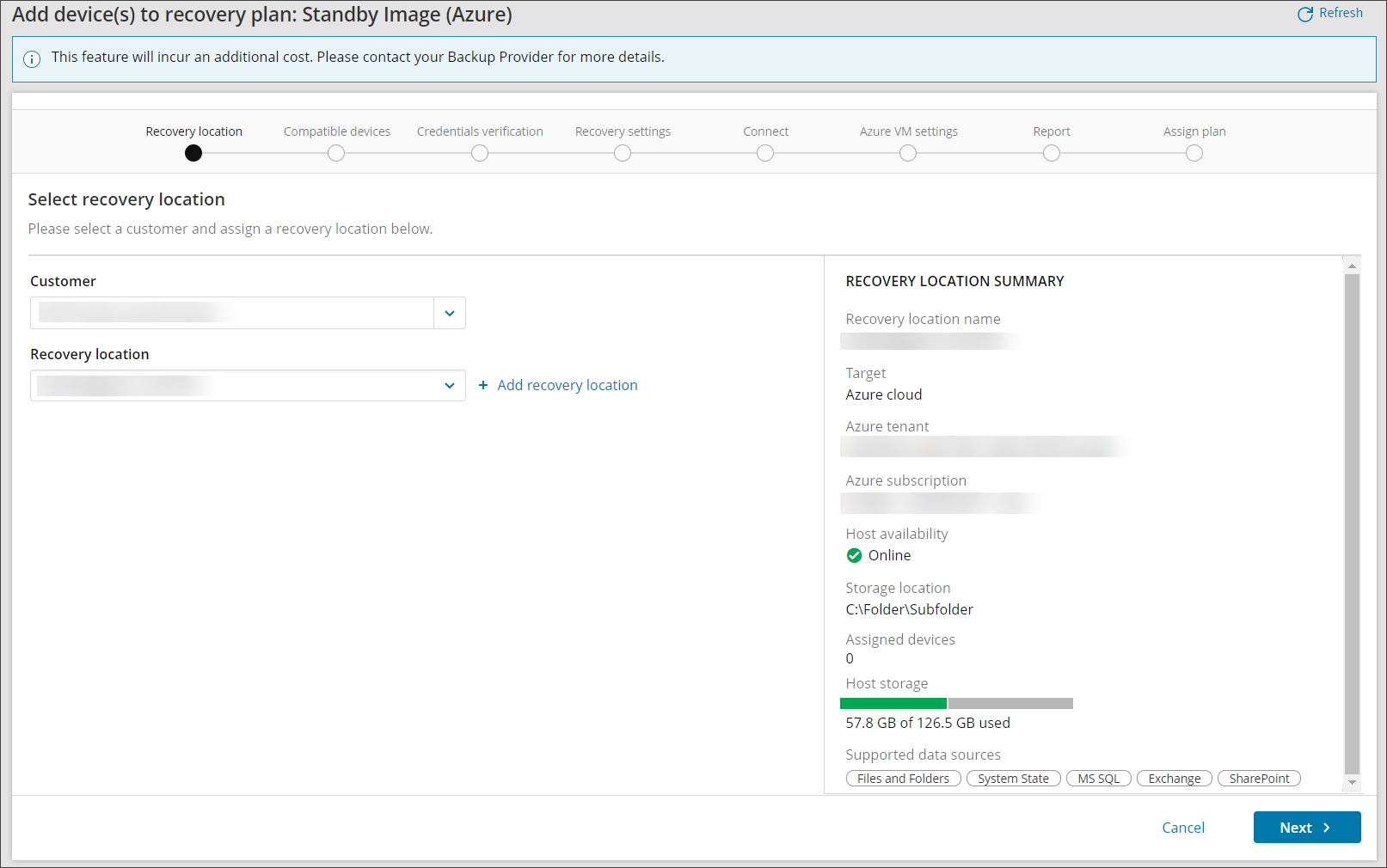Click the Azure VM settings step circle
This screenshot has height=868, width=1387.
tap(908, 153)
